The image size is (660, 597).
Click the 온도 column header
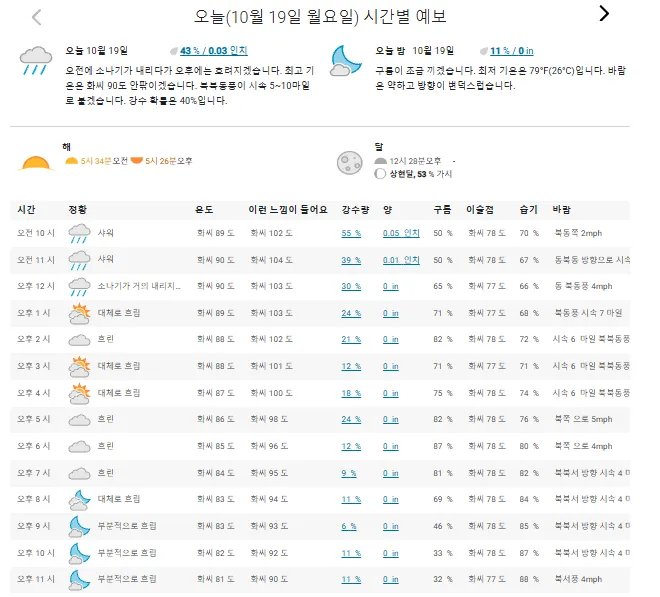click(204, 210)
